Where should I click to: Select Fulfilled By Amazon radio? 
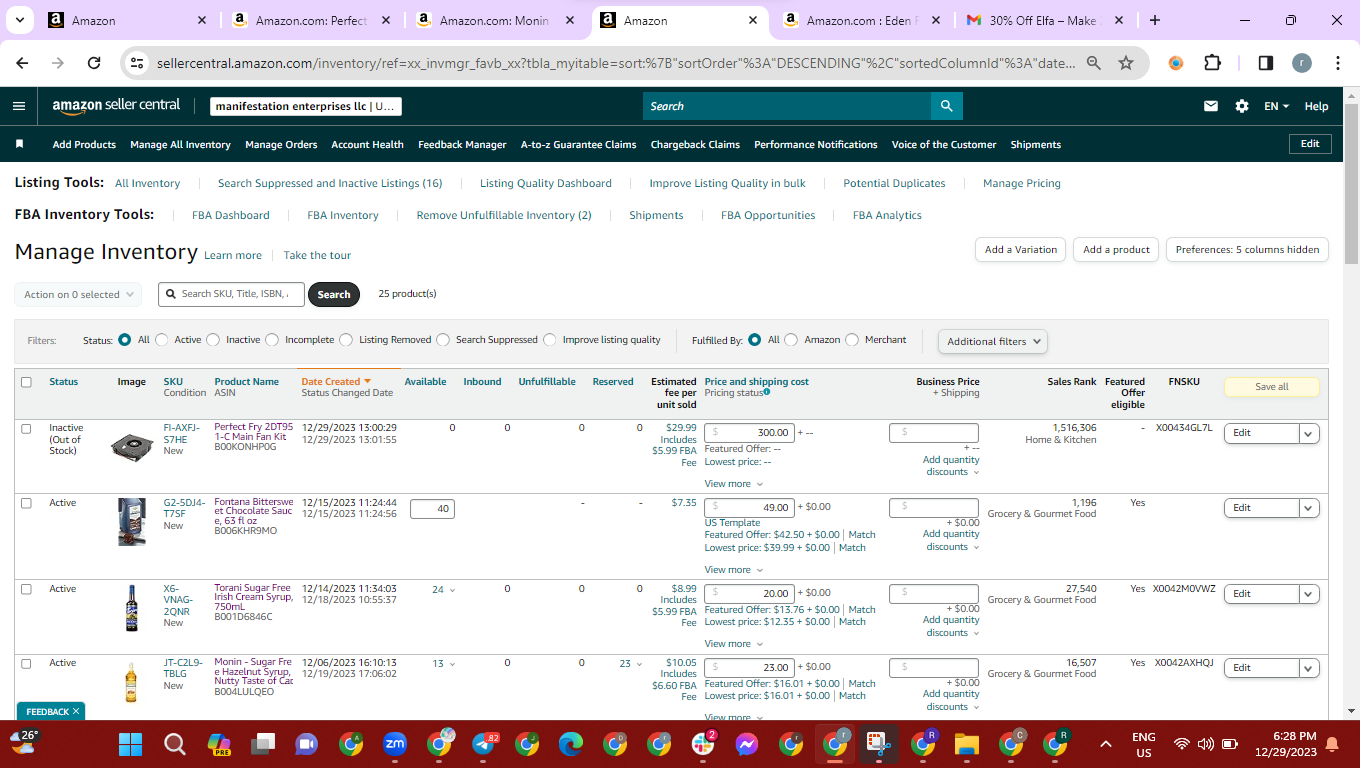tap(791, 340)
